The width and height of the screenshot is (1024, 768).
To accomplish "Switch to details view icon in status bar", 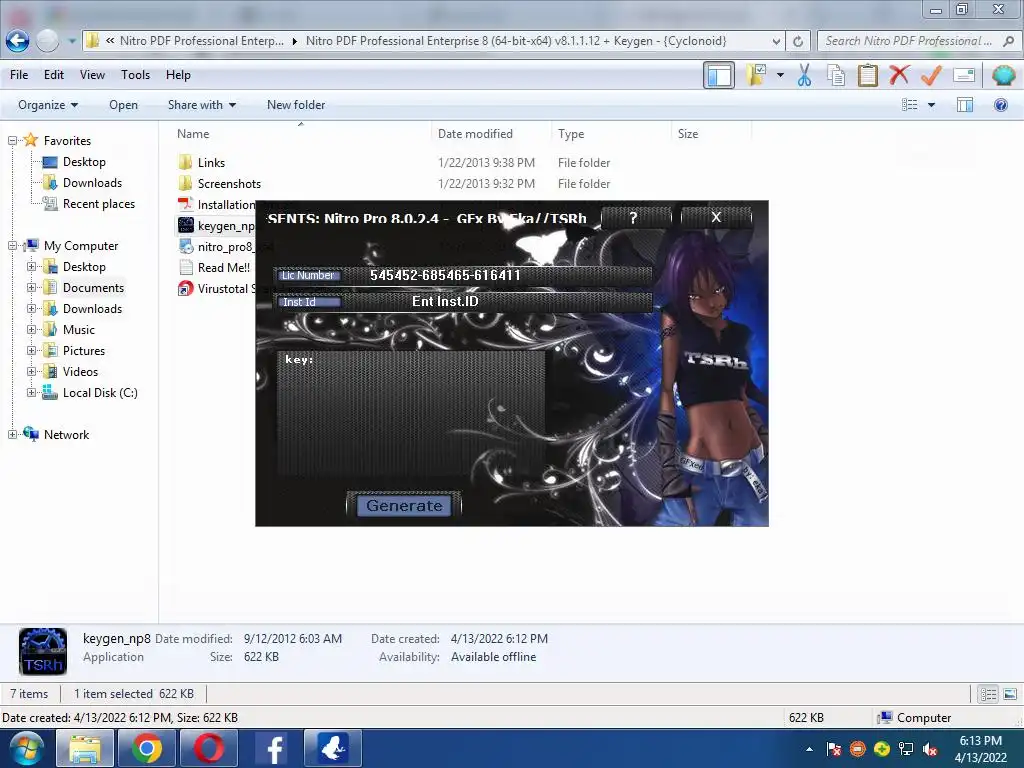I will tap(989, 694).
